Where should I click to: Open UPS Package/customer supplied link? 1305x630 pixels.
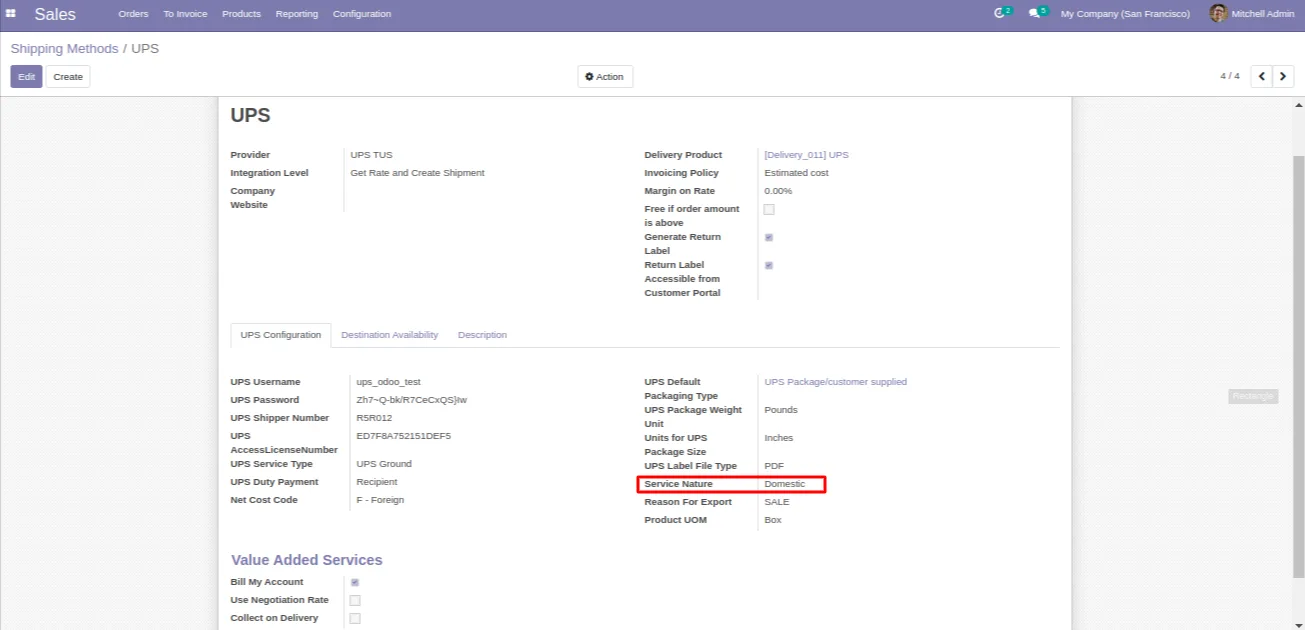835,382
